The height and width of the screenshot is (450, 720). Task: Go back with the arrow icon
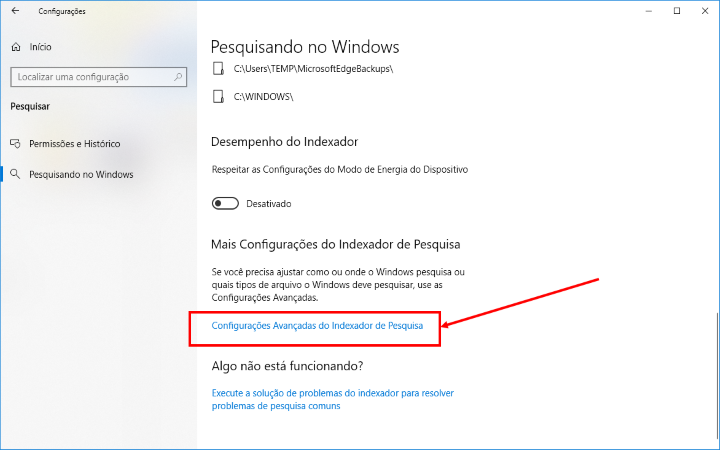(x=15, y=11)
